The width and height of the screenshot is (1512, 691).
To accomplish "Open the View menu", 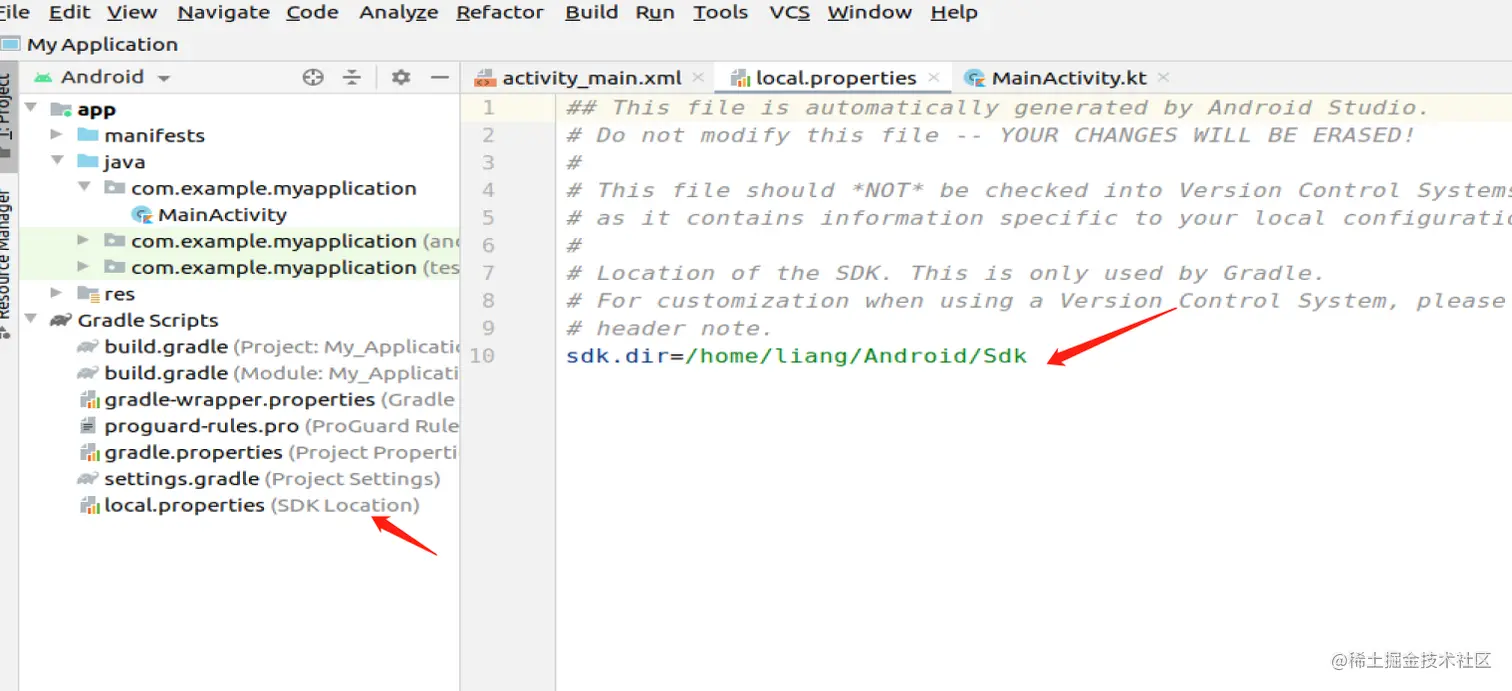I will (132, 12).
